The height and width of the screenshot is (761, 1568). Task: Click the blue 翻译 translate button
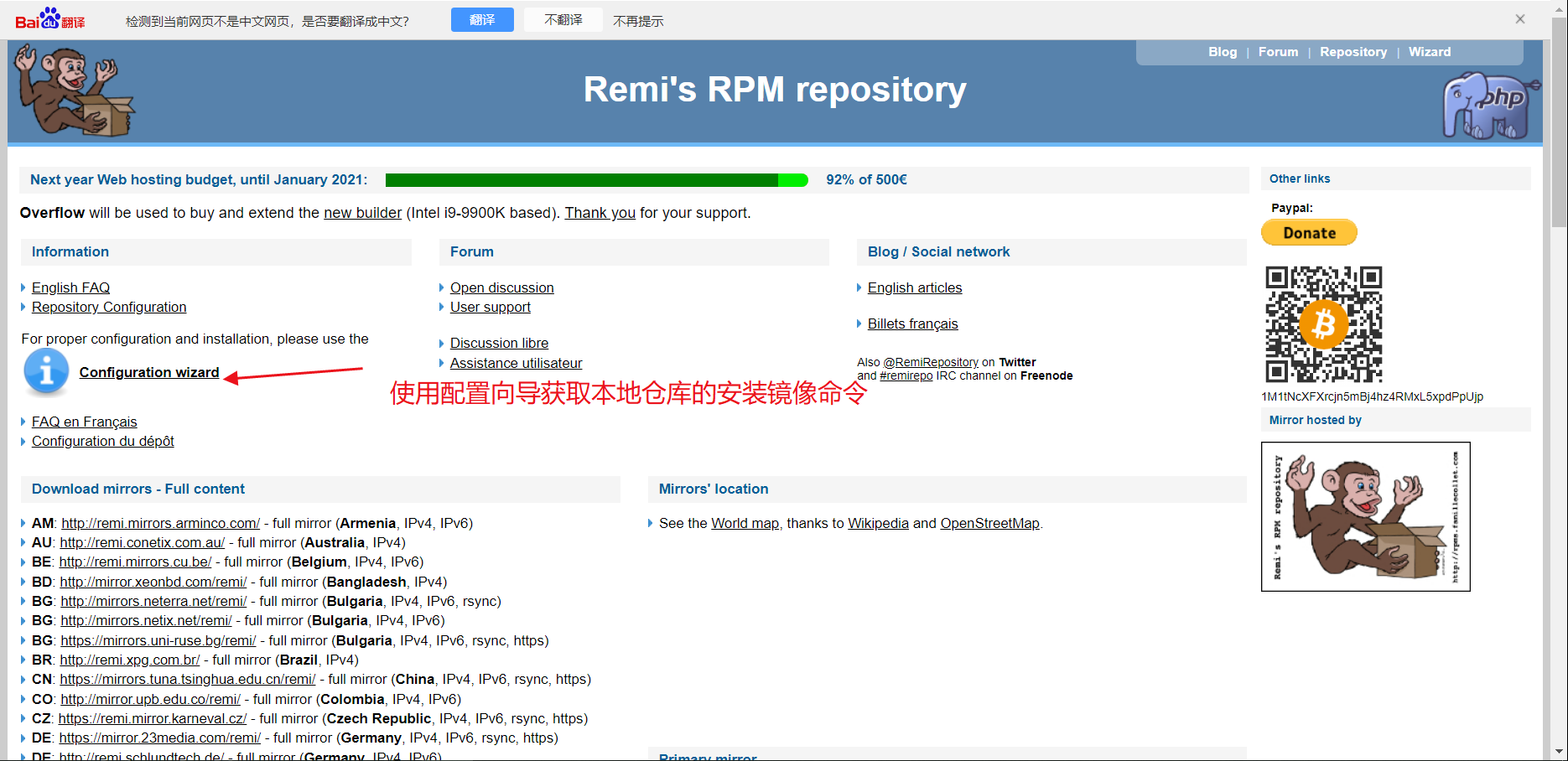pos(482,20)
